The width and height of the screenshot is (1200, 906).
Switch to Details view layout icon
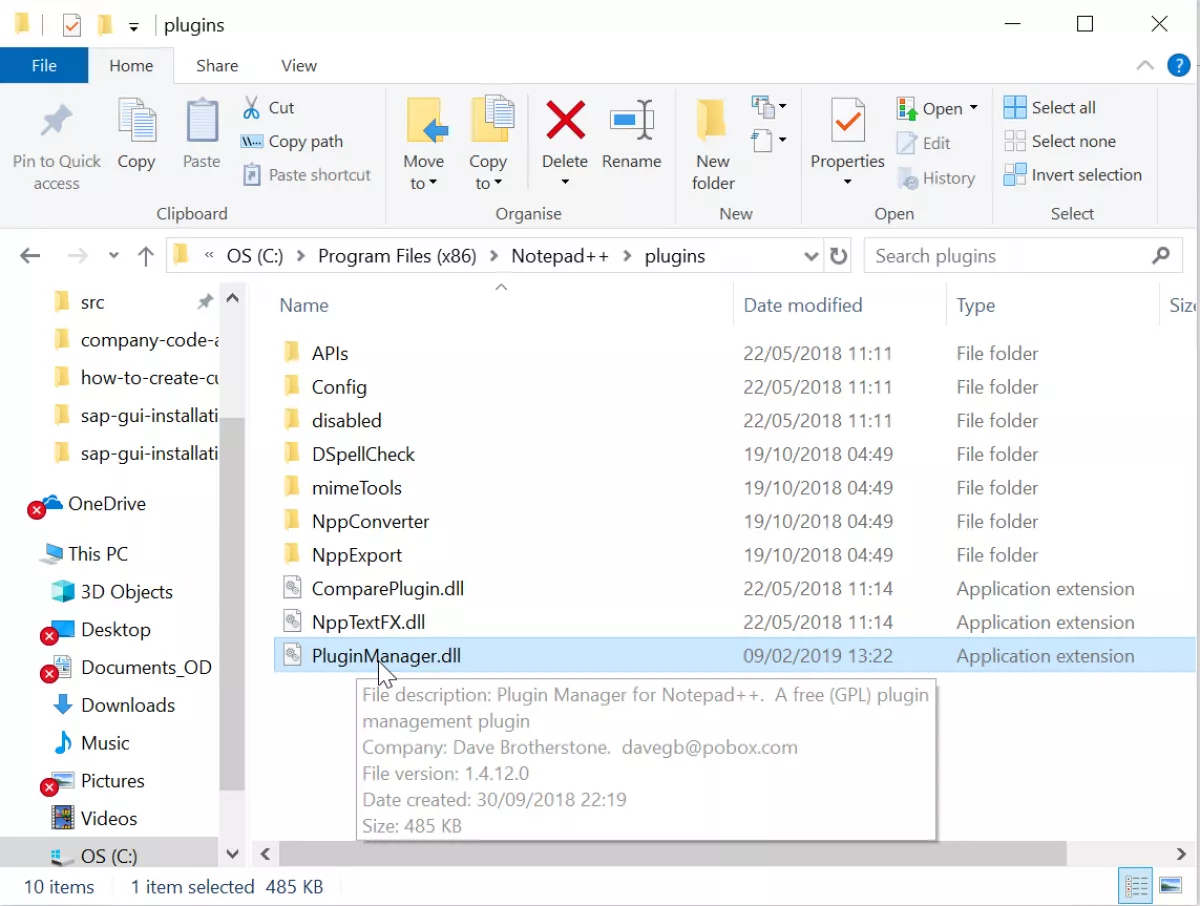pyautogui.click(x=1136, y=886)
